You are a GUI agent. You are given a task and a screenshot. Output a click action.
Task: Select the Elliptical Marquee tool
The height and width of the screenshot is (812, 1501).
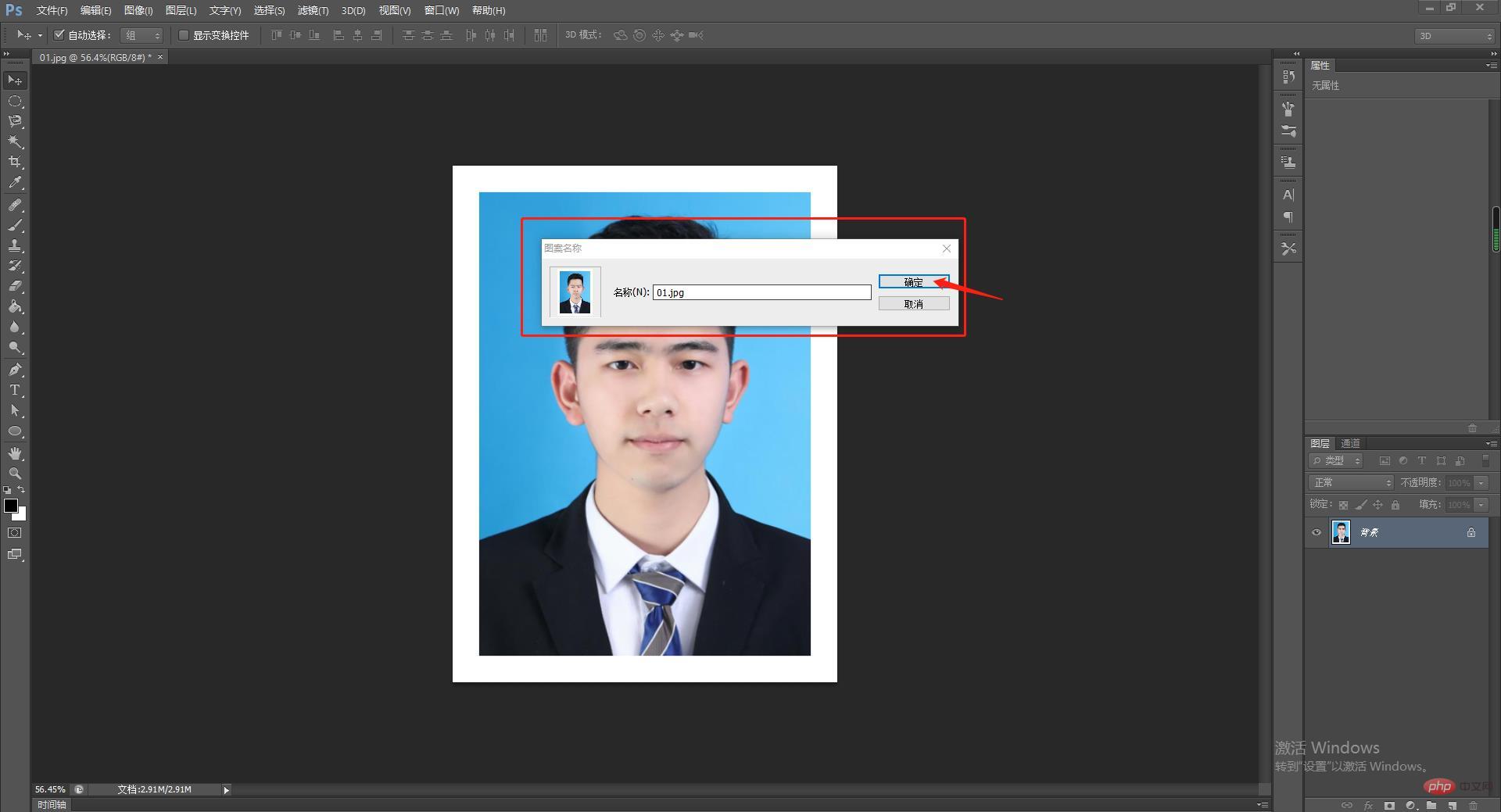(15, 102)
